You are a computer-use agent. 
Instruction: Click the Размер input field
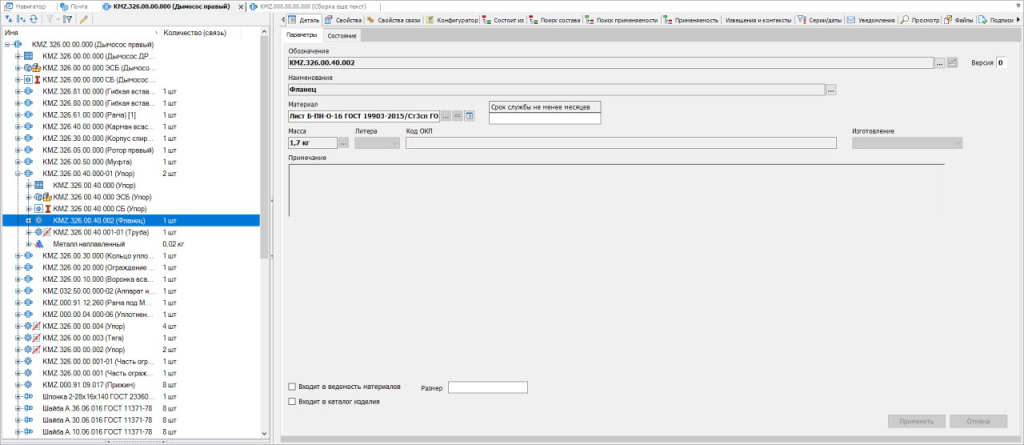coord(487,387)
